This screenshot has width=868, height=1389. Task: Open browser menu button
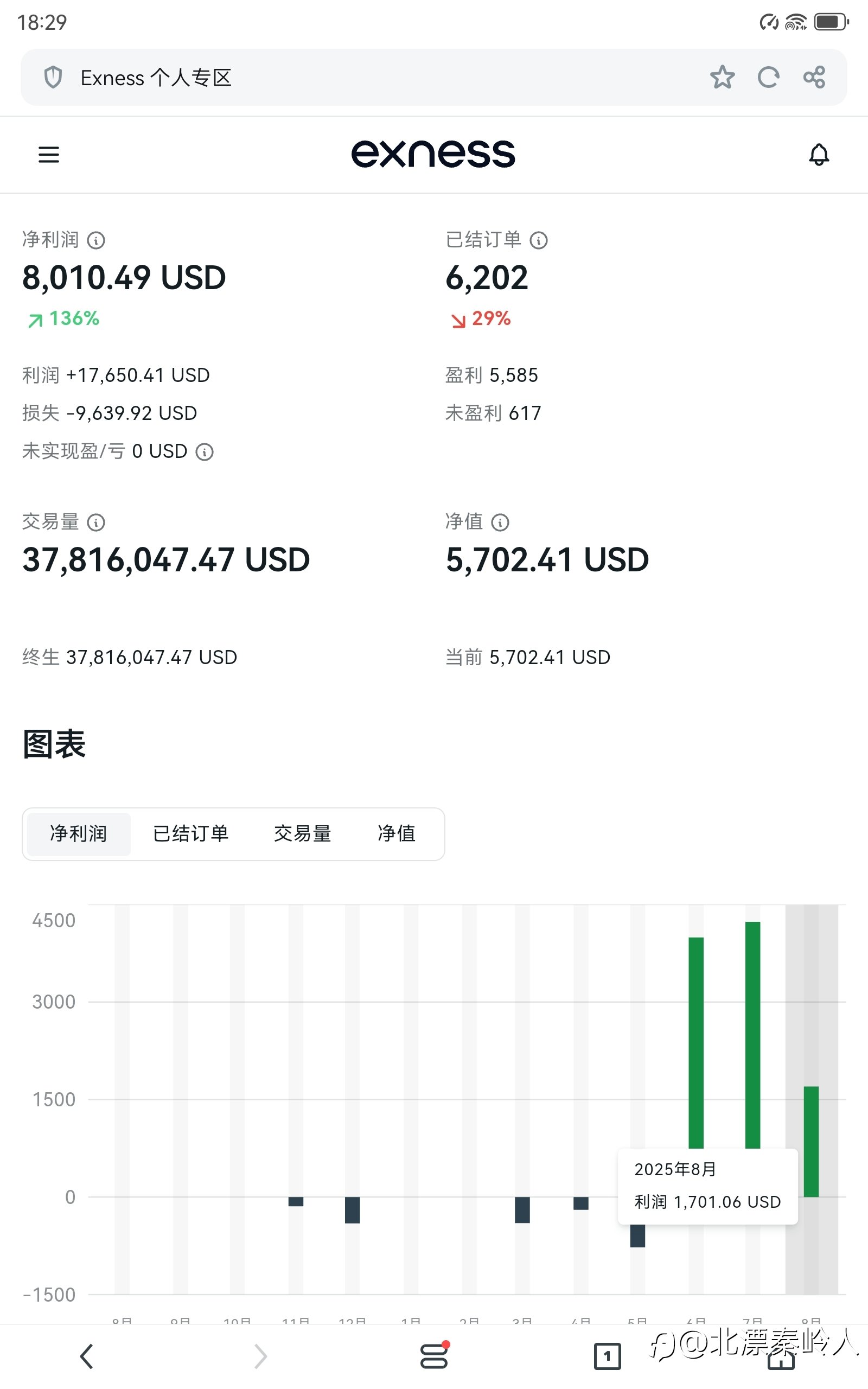tap(434, 1356)
